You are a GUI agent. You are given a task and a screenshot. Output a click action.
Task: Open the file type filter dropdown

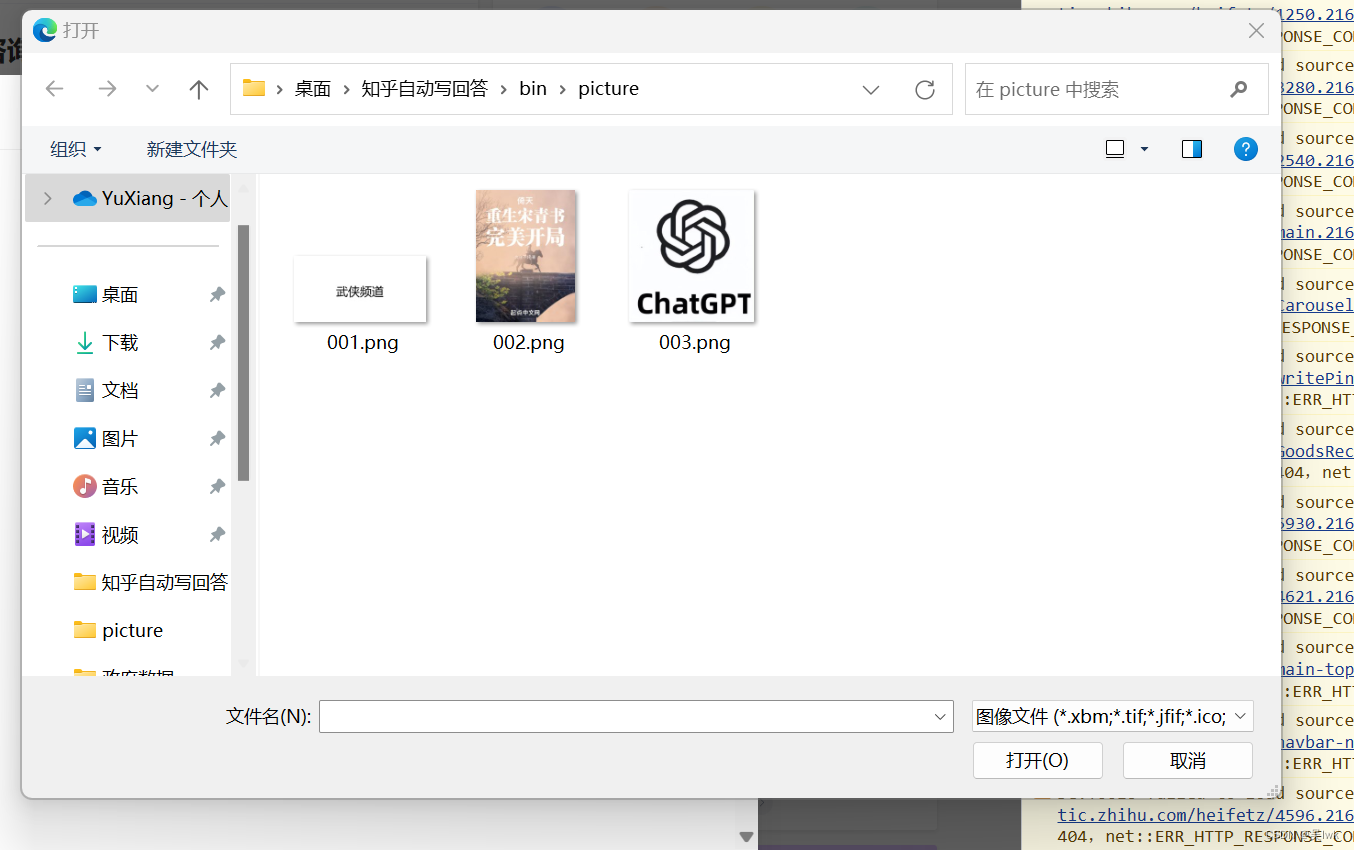coord(1112,716)
